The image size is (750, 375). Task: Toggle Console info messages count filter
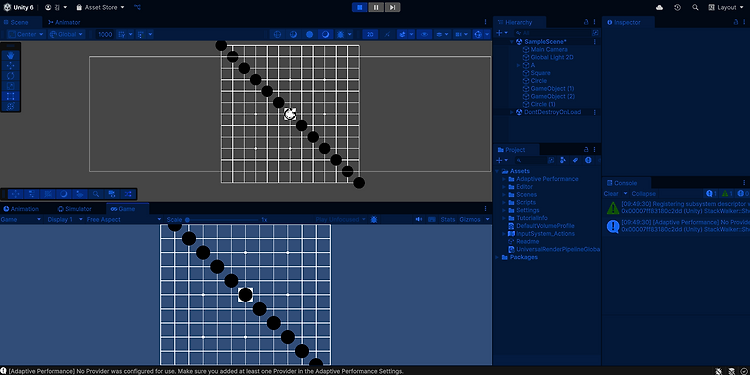pyautogui.click(x=711, y=194)
